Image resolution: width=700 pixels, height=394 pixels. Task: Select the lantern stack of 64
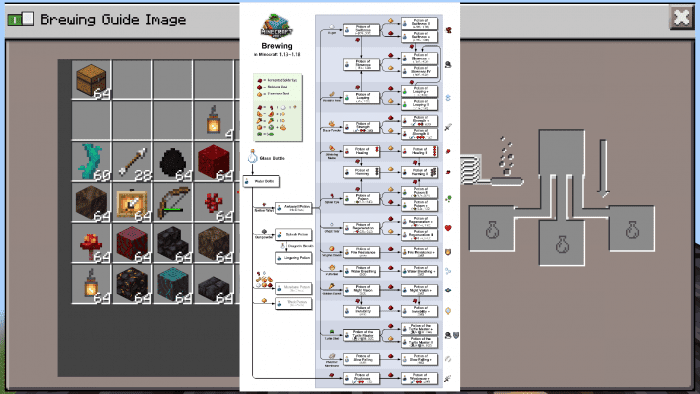tap(92, 284)
